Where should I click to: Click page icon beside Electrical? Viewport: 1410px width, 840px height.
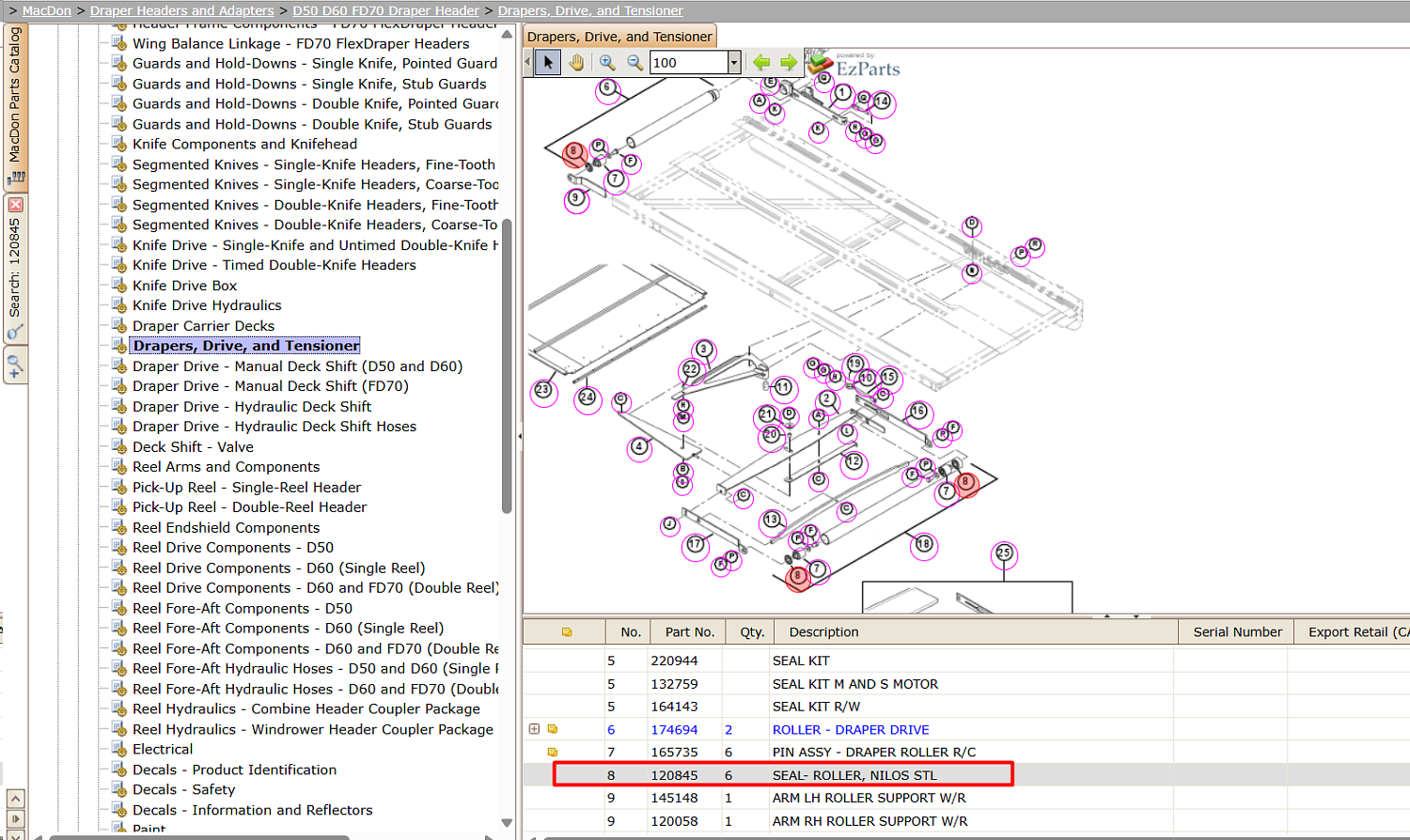click(x=119, y=750)
